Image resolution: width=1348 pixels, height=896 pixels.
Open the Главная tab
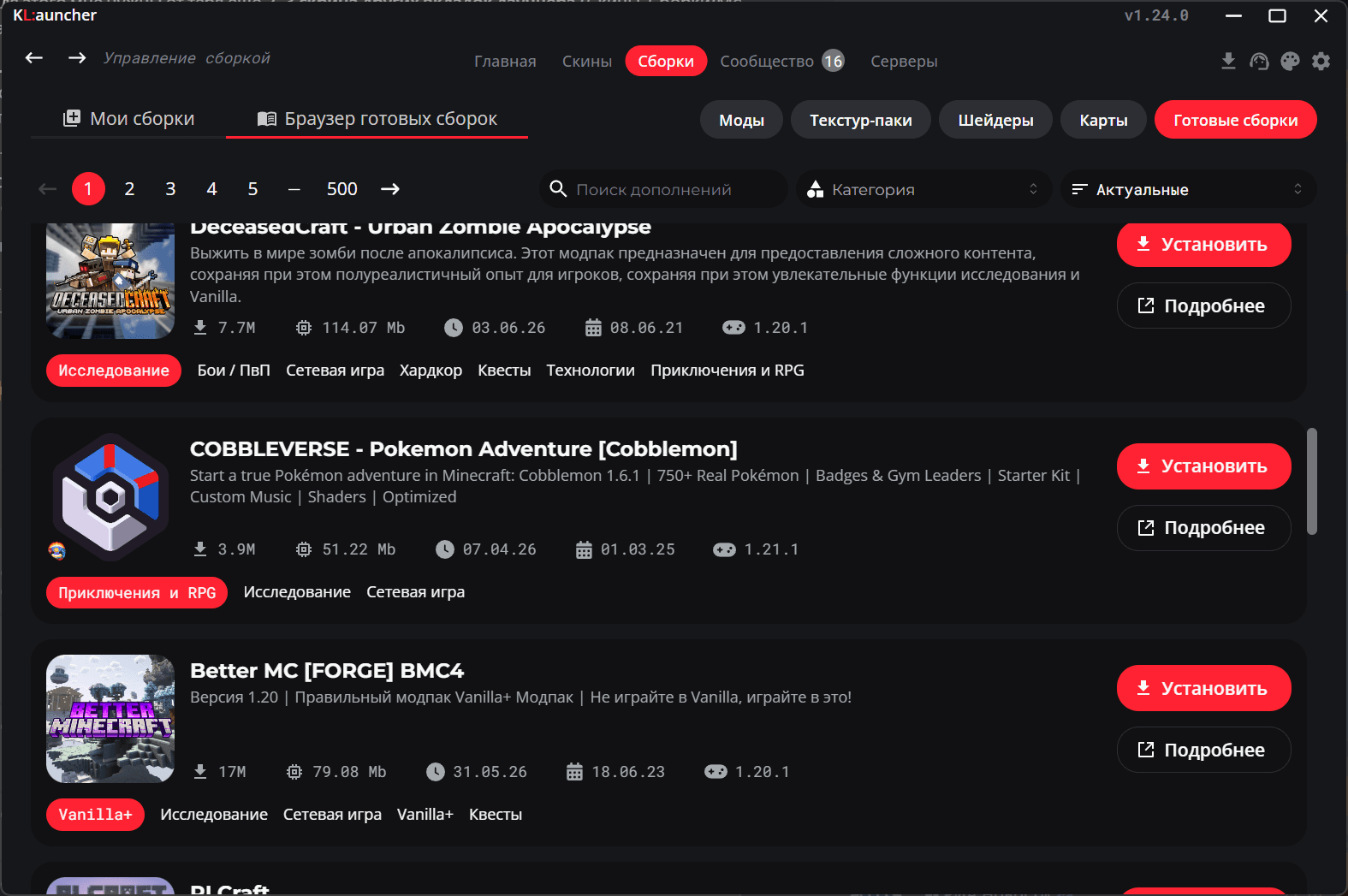coord(505,62)
